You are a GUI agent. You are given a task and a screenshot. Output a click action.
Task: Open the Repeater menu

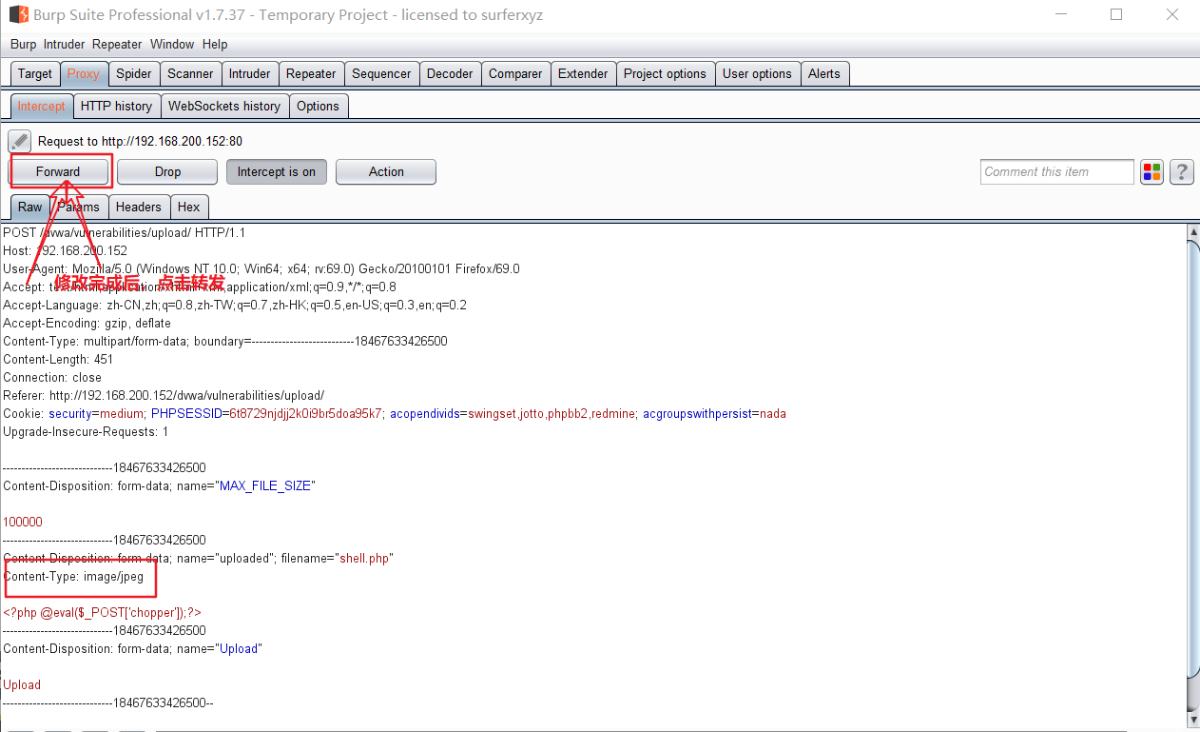coord(117,44)
